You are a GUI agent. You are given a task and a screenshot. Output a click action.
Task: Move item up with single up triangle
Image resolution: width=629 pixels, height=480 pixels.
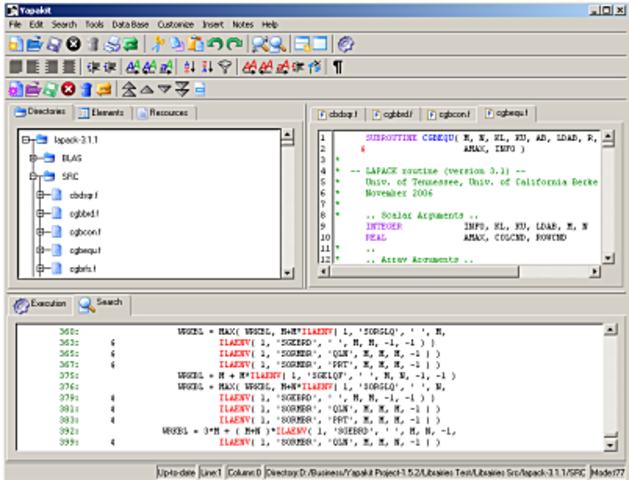tap(147, 89)
